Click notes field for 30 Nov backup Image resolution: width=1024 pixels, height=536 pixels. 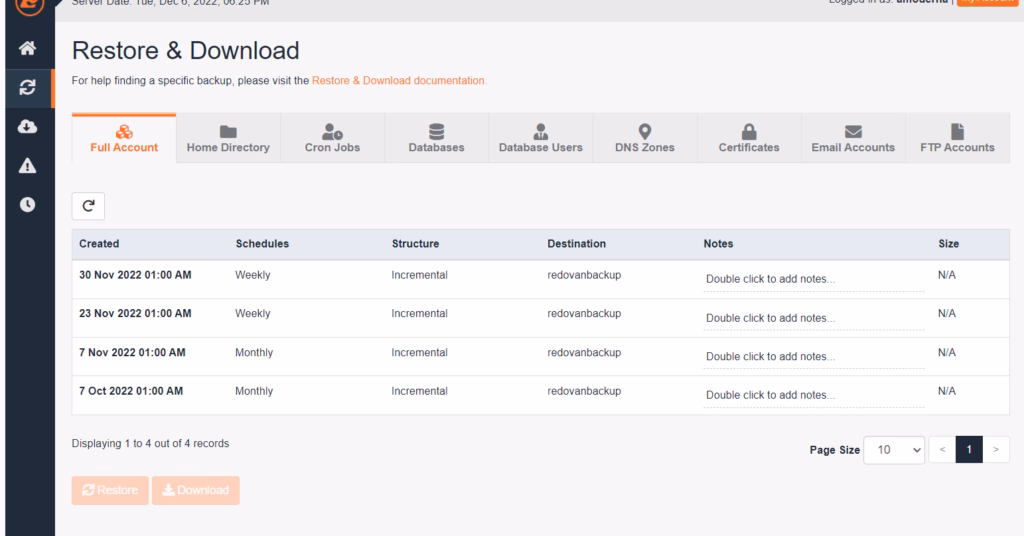pos(814,279)
